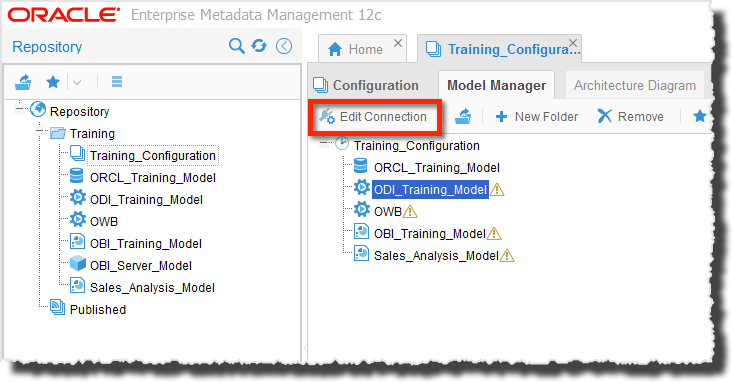Select ODI_Training_Model in Repository tree
Screen dimensions: 733x383
coord(146,200)
